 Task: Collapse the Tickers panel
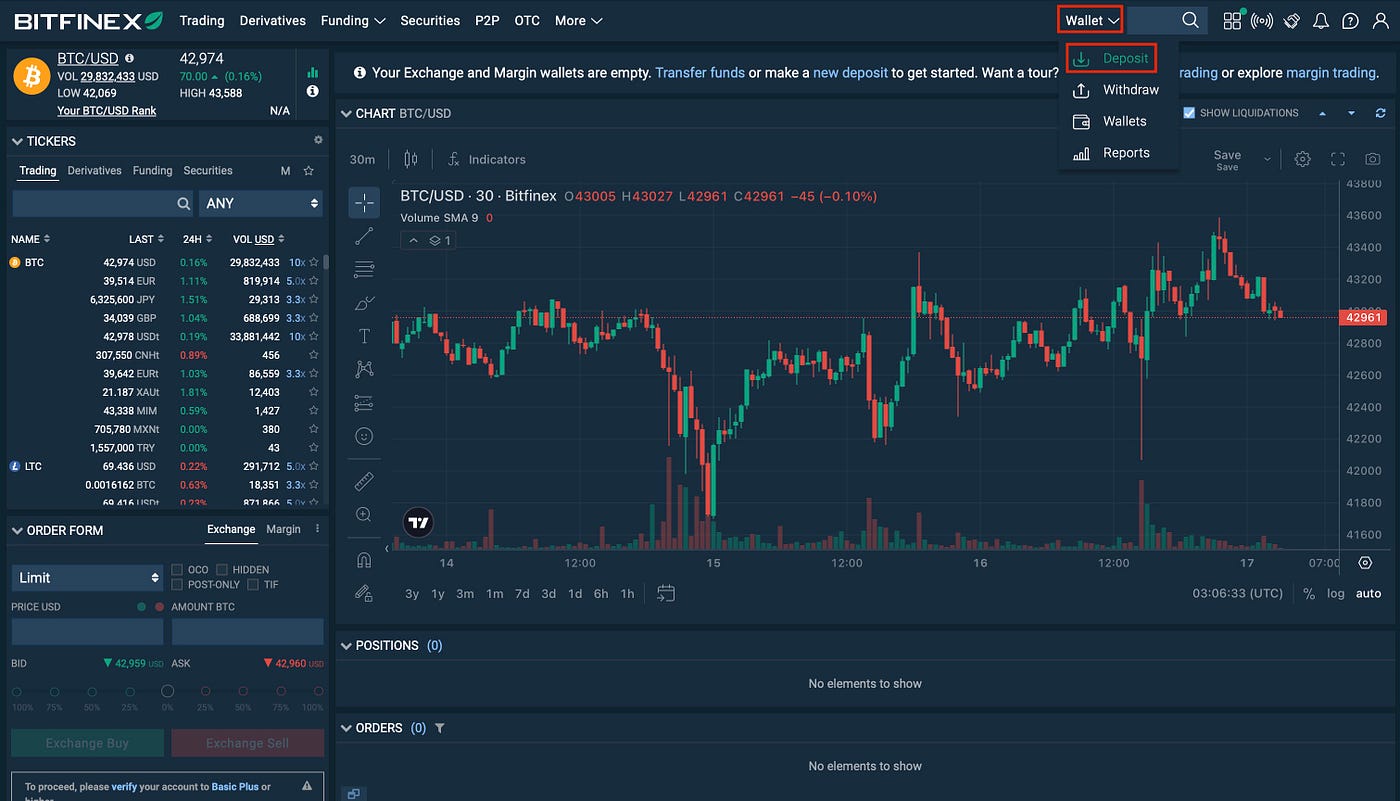[x=17, y=141]
